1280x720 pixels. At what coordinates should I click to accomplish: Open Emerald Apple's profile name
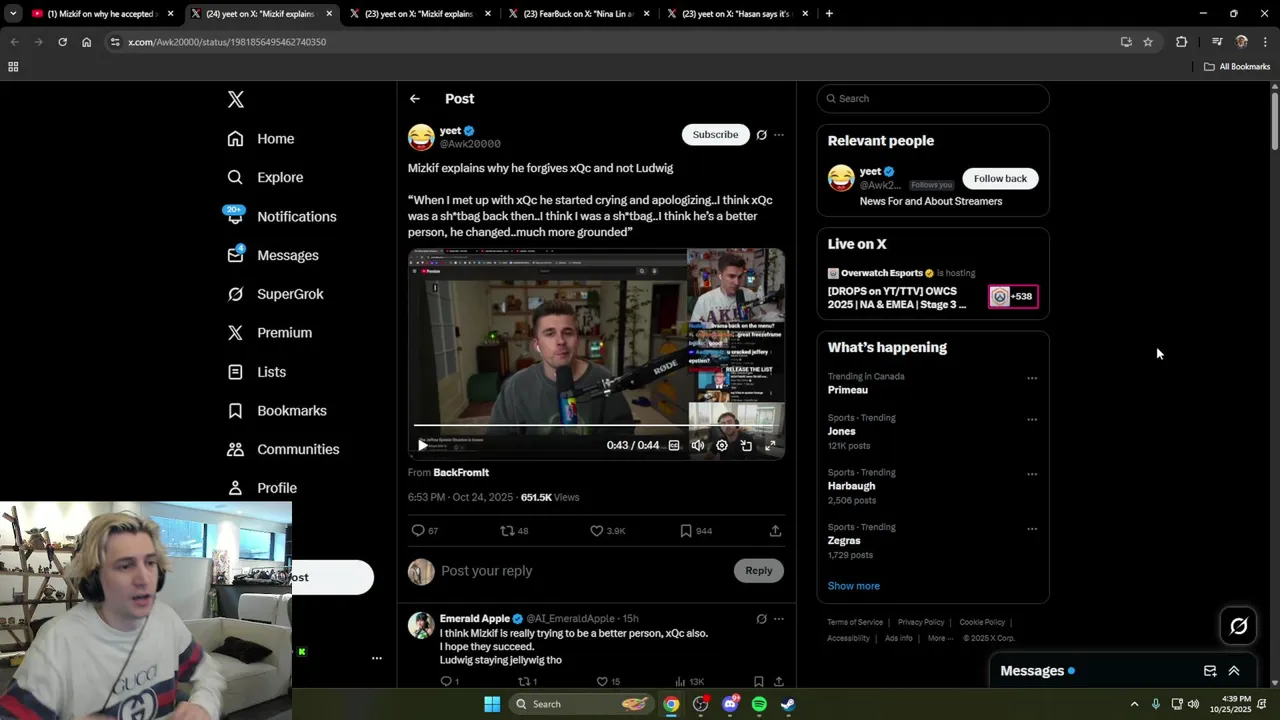click(475, 619)
